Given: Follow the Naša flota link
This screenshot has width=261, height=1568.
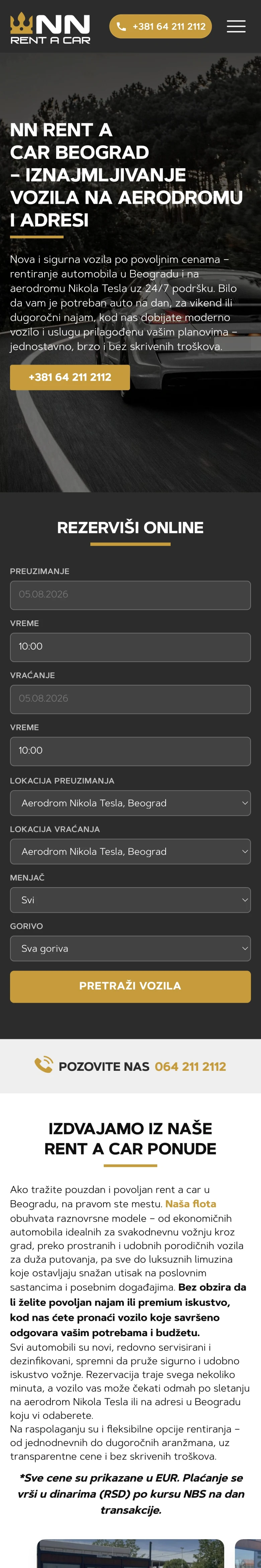Looking at the screenshot, I should (190, 1203).
